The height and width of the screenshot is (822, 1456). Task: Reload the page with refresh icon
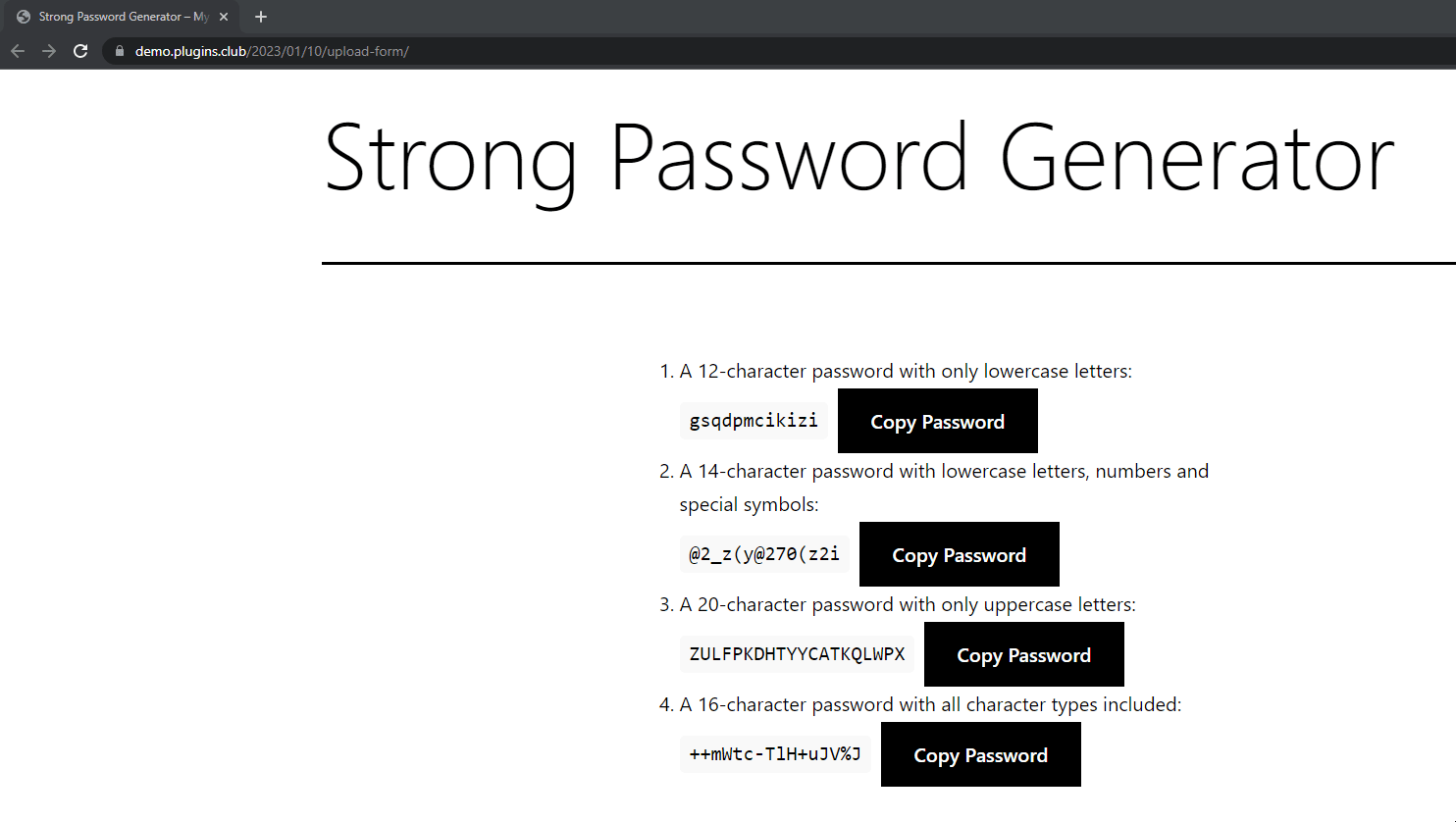[x=80, y=51]
